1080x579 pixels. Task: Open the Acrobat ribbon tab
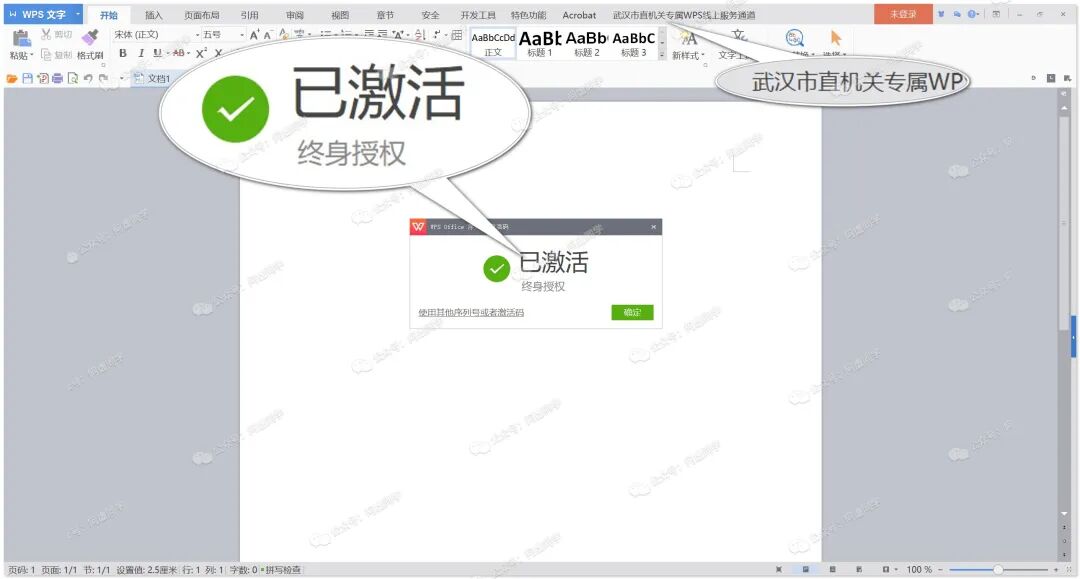[579, 14]
